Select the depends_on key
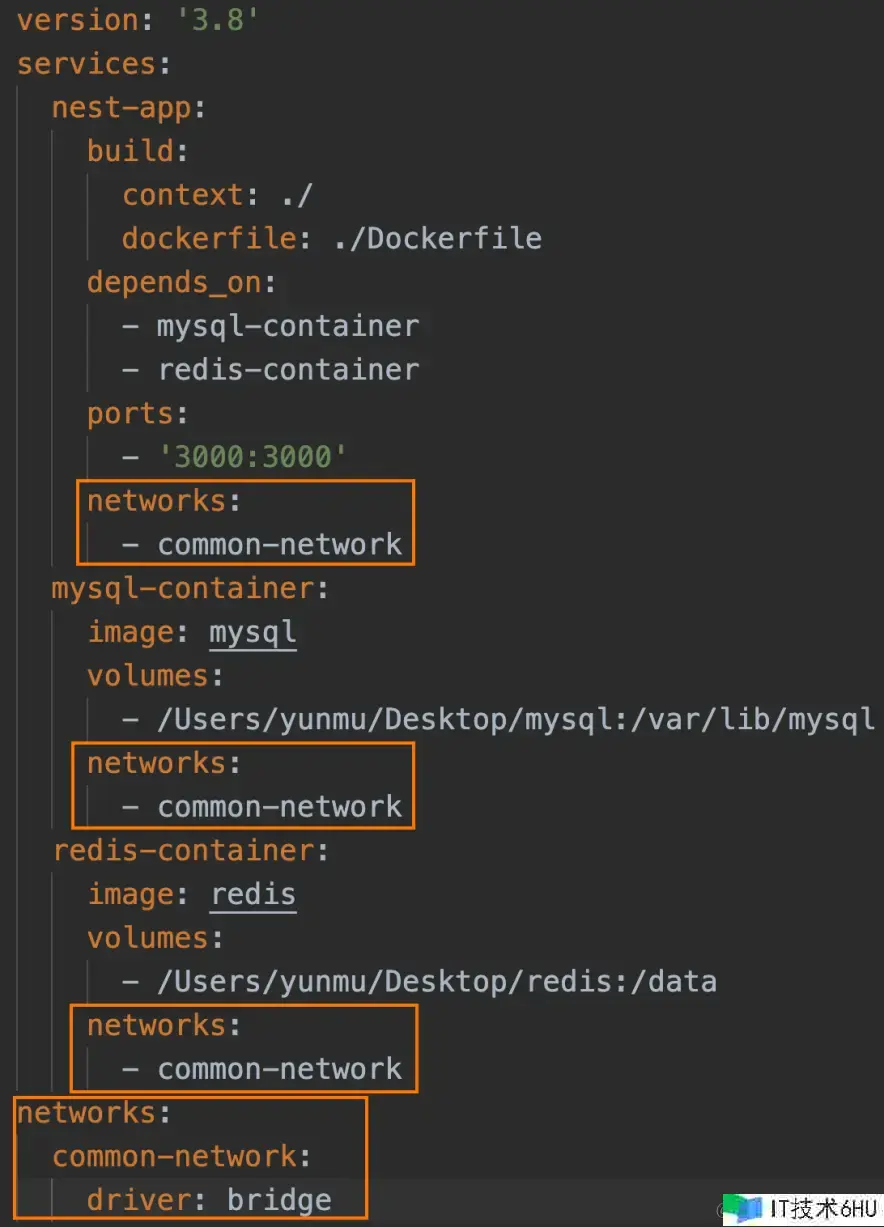This screenshot has width=884, height=1227. (174, 282)
